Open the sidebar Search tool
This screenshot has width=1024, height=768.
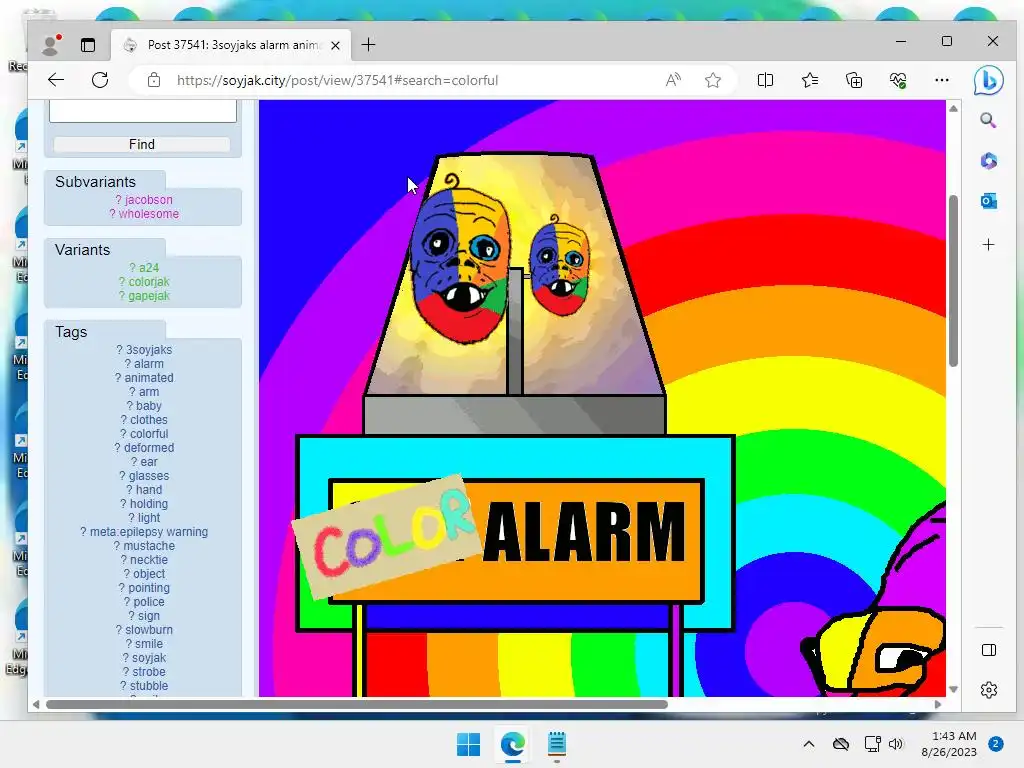(988, 120)
